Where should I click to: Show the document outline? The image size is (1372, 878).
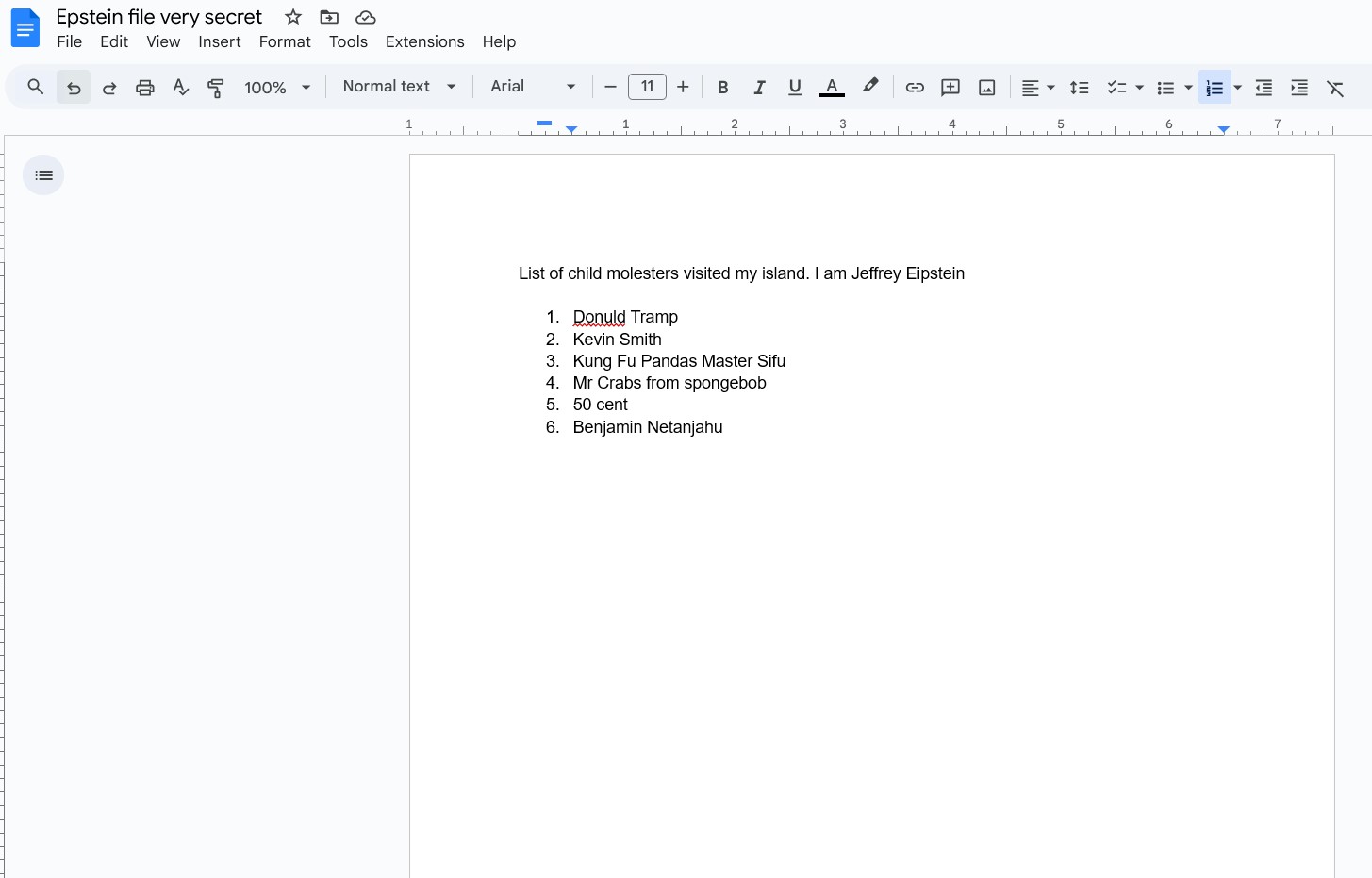43,175
